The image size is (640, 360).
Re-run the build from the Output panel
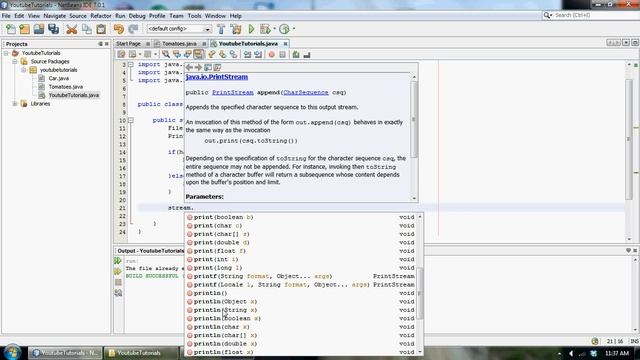(x=118, y=261)
